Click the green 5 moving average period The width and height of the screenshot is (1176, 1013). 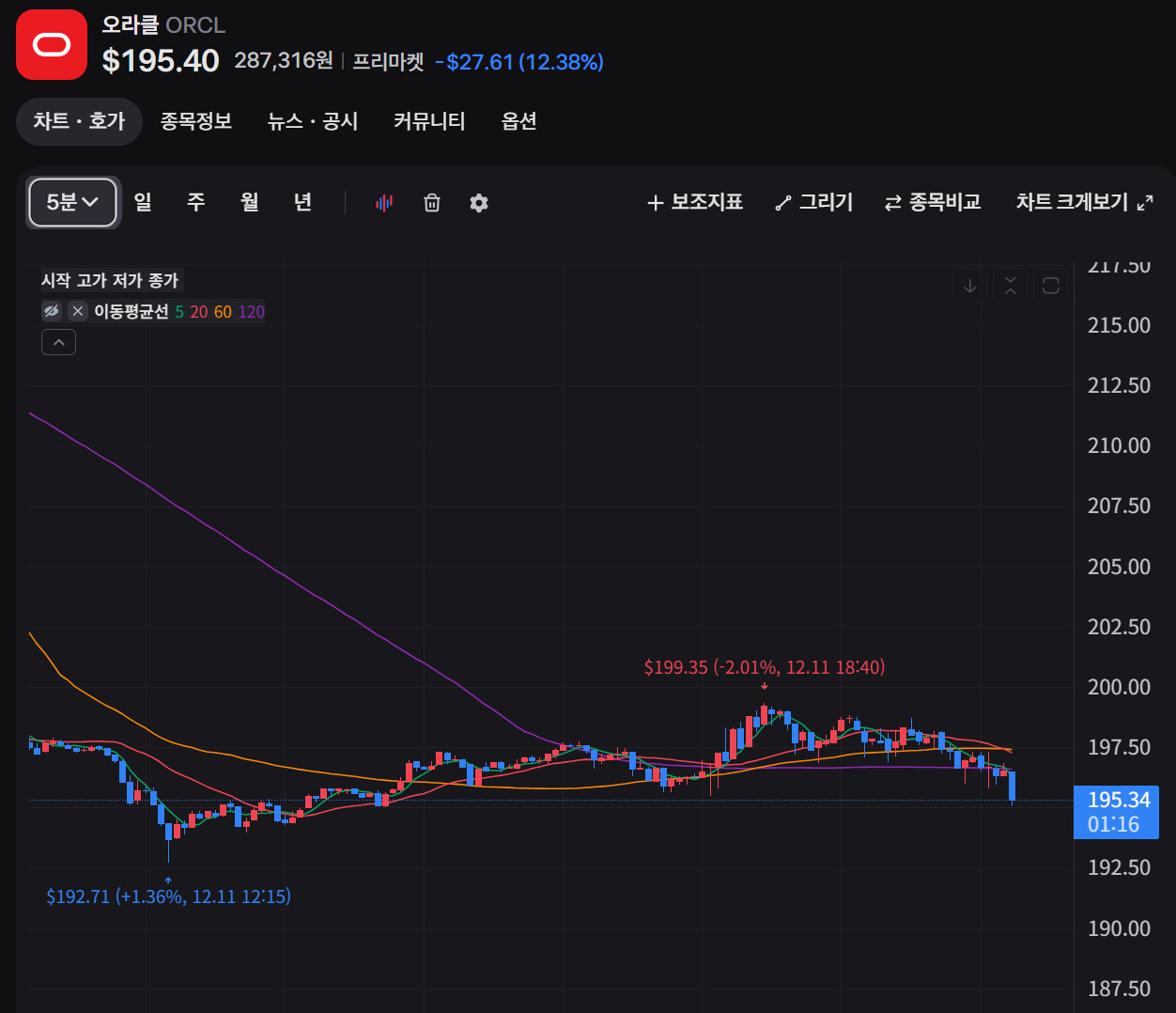[179, 312]
